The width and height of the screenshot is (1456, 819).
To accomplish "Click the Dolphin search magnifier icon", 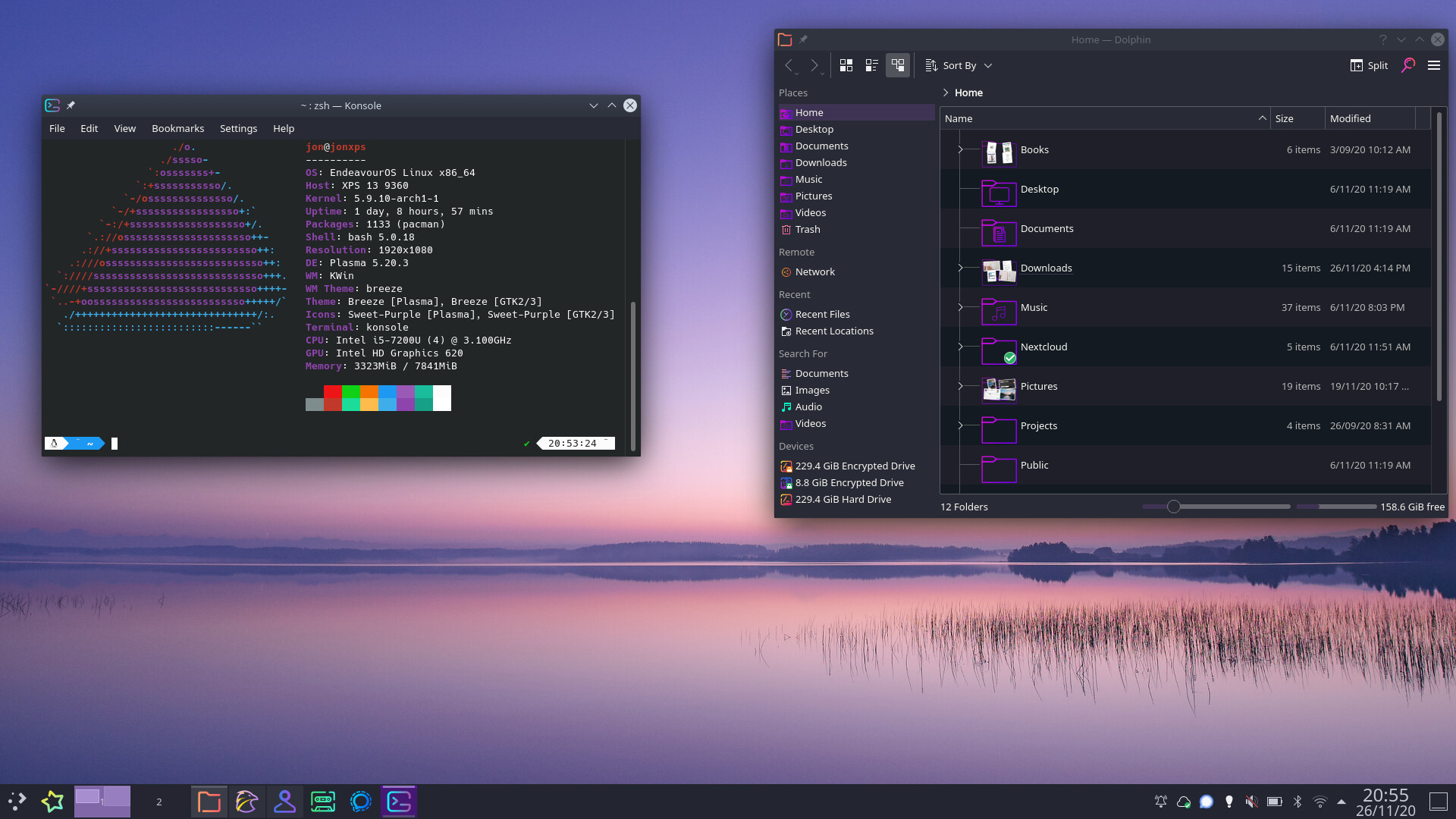I will pos(1408,65).
